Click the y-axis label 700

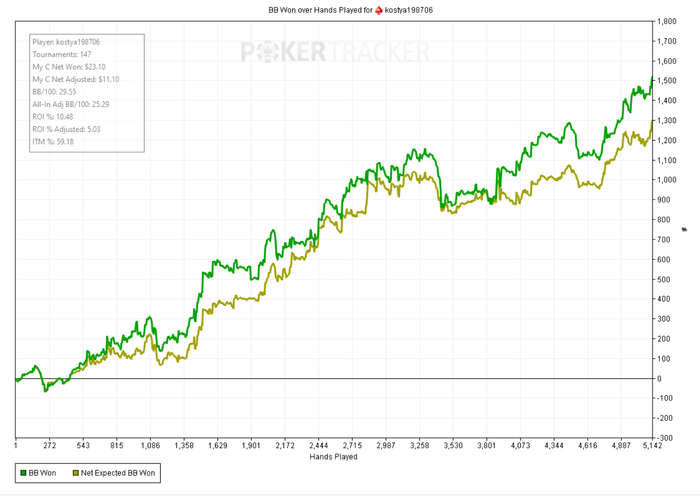664,240
